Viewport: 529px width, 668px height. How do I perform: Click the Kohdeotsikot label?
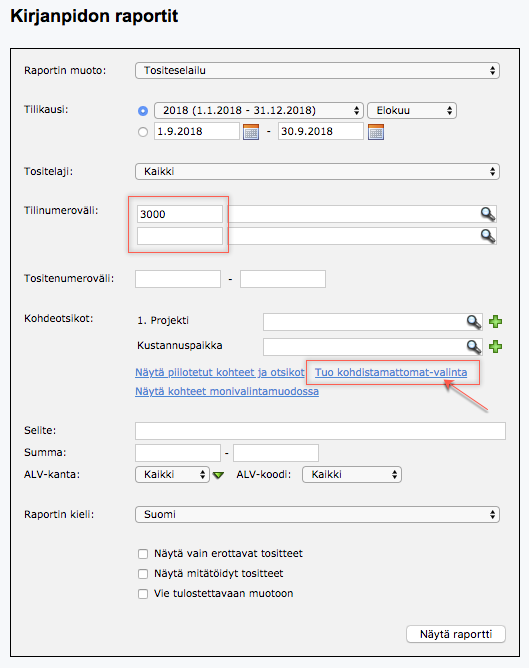pyautogui.click(x=58, y=319)
